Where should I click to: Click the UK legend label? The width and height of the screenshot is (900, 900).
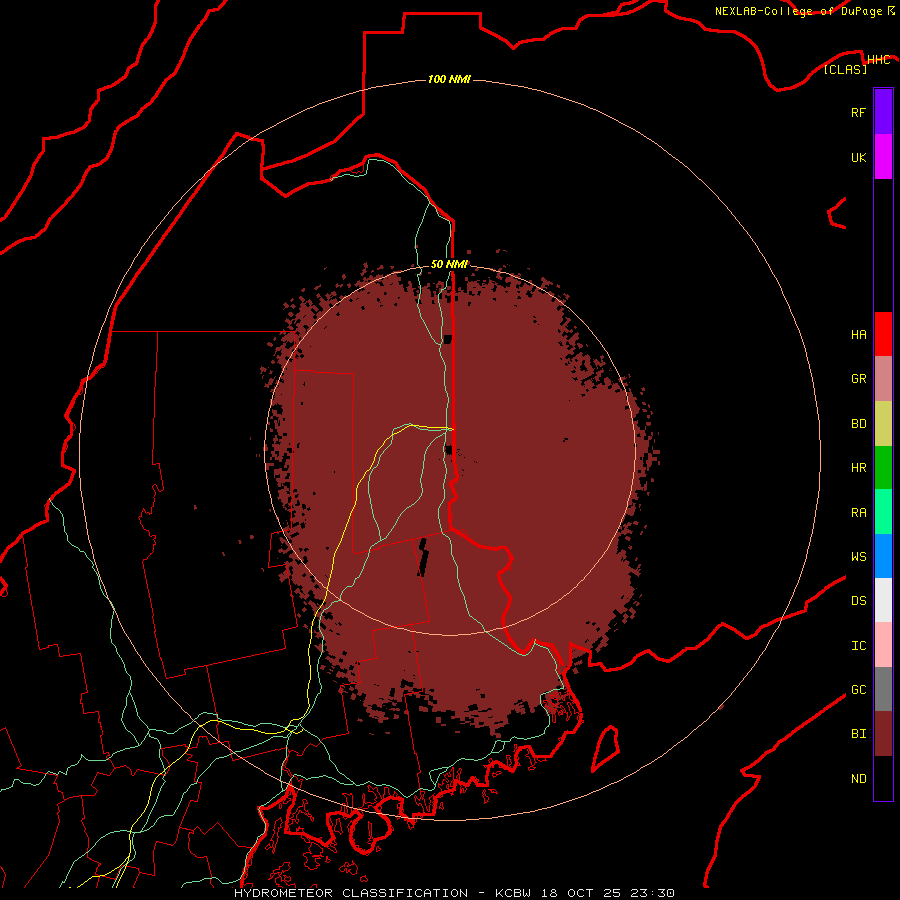click(x=858, y=157)
